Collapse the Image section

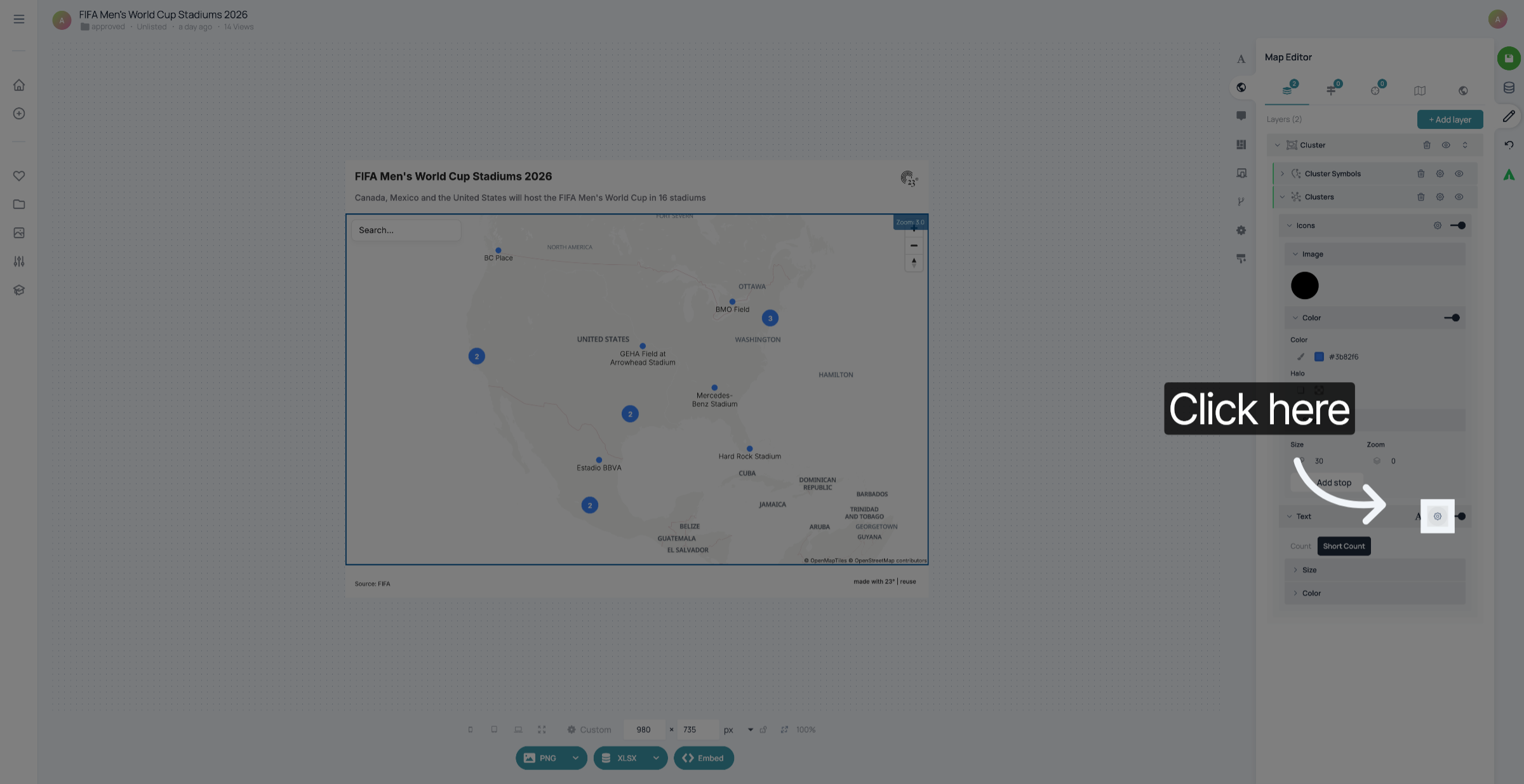[1295, 255]
